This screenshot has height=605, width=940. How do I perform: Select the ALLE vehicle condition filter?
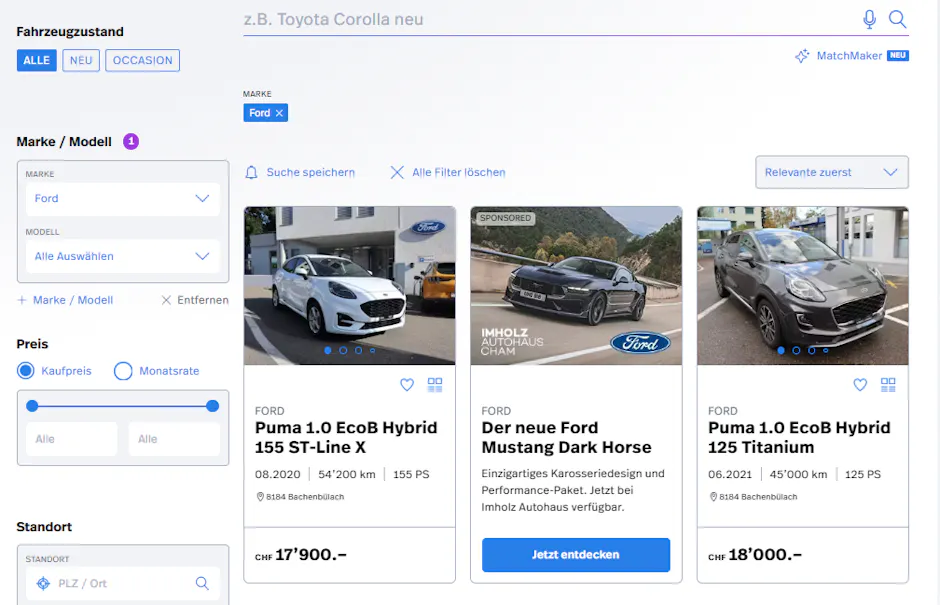click(37, 61)
